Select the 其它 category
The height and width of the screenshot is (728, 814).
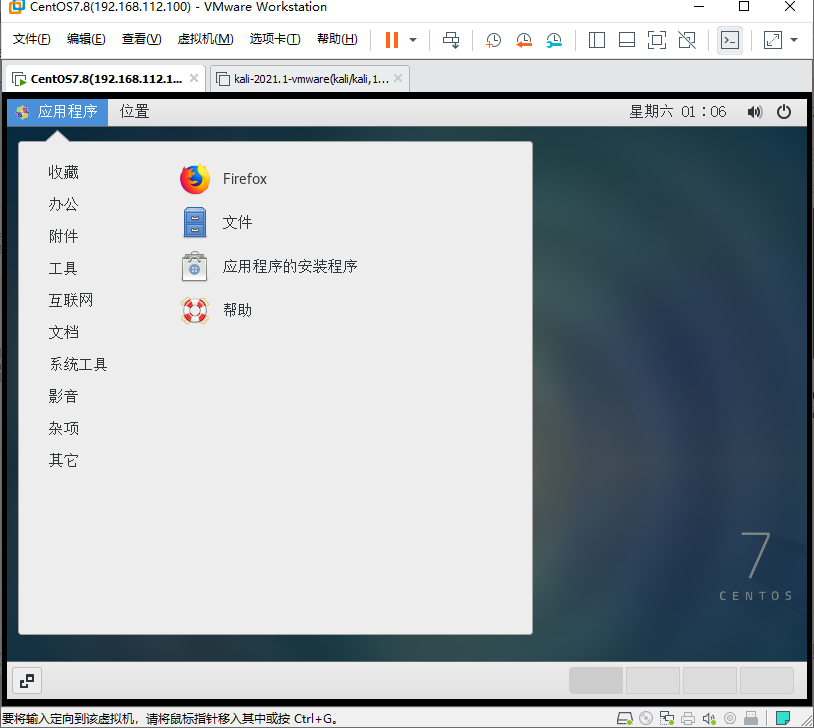tap(63, 461)
